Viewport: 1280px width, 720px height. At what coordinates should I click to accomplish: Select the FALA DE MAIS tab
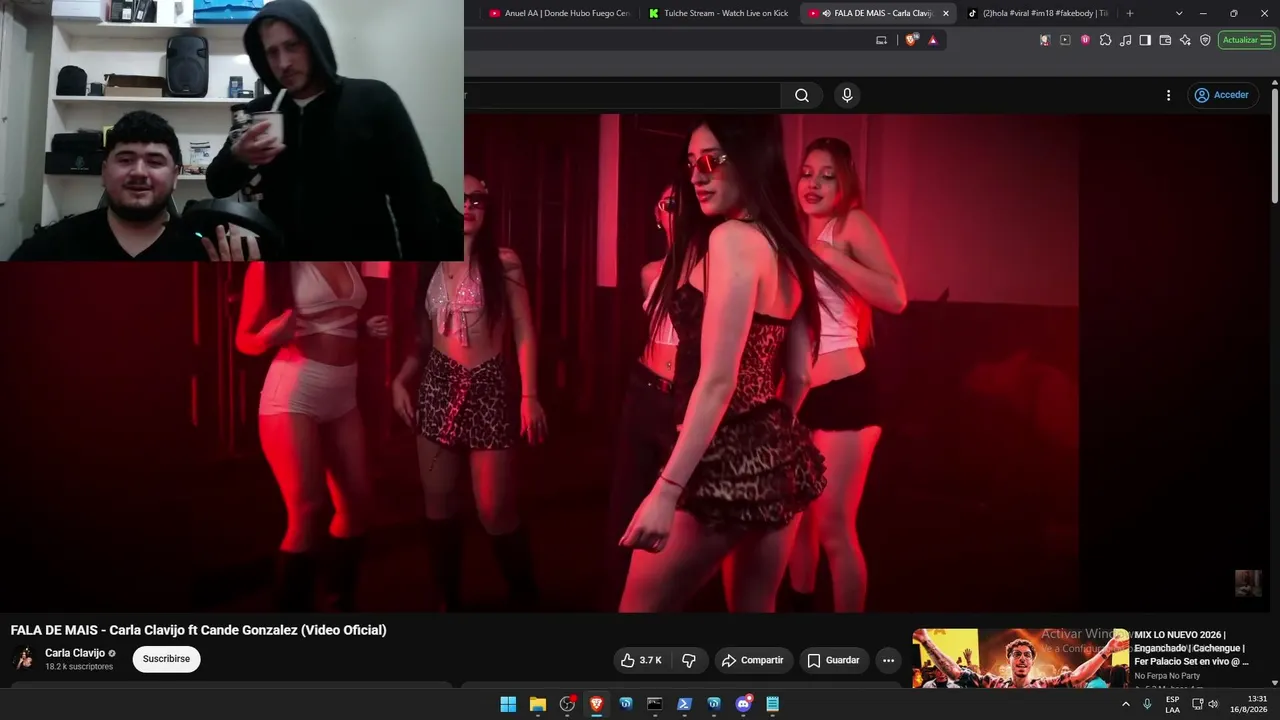[878, 13]
